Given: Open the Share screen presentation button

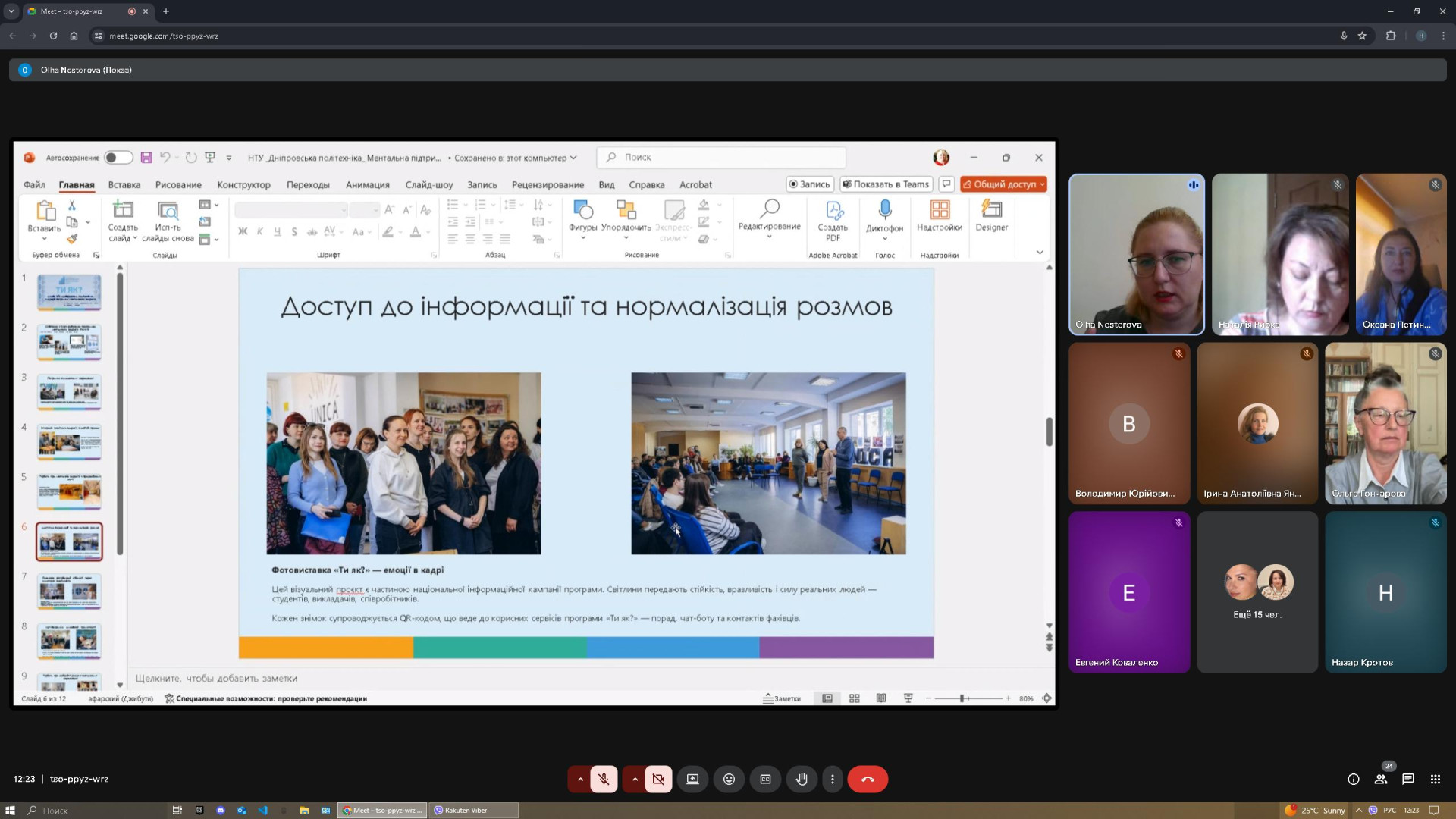Looking at the screenshot, I should click(x=692, y=779).
